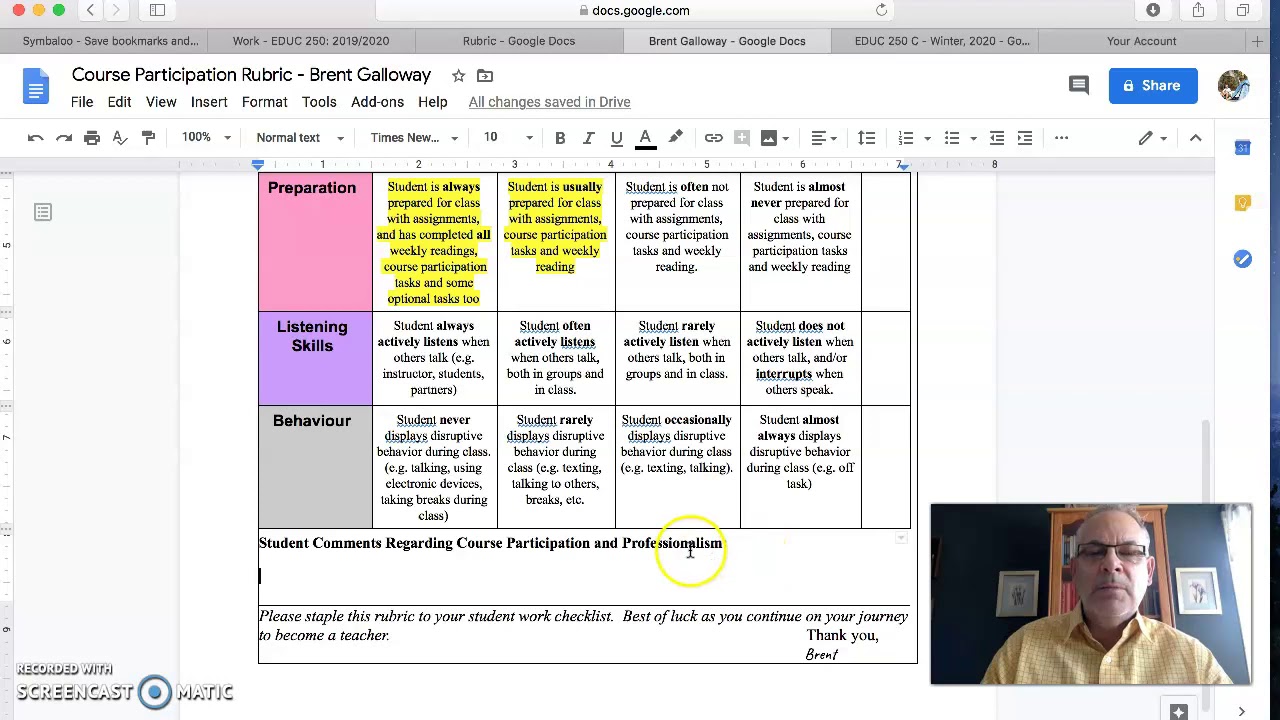1280x720 pixels.
Task: Expand the numbered list options arrow
Action: coord(927,138)
